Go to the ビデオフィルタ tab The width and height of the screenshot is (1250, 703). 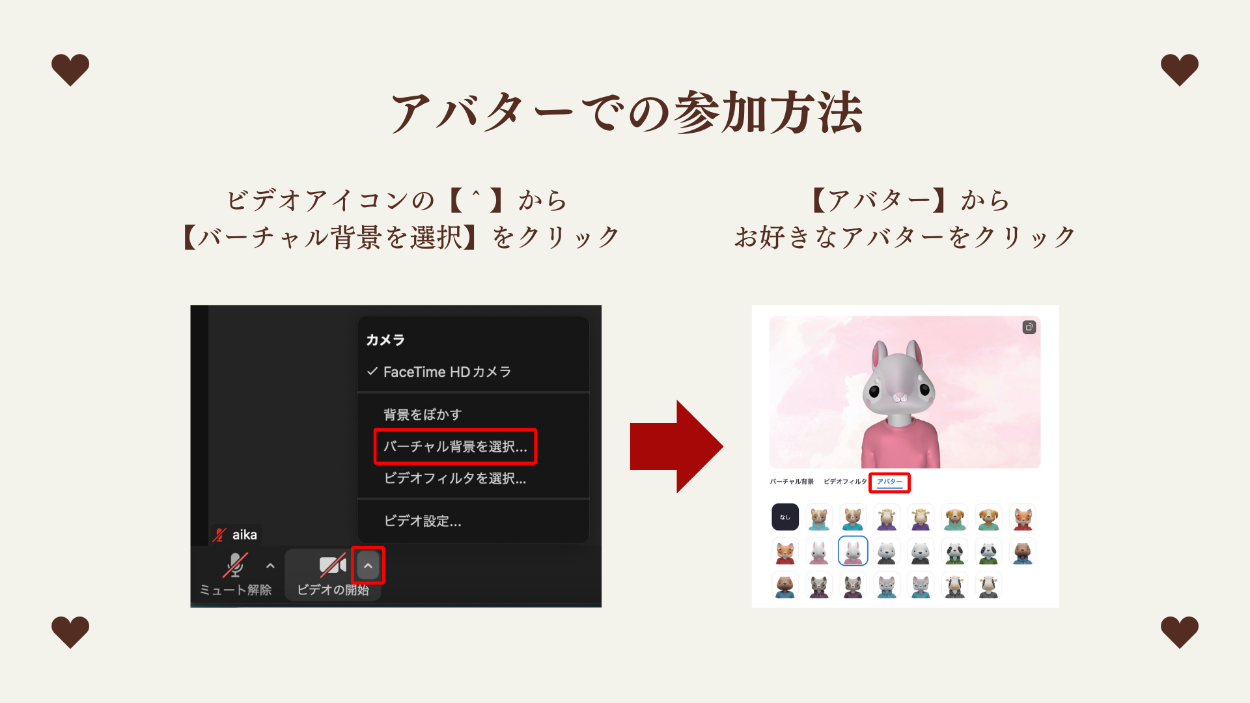click(844, 482)
